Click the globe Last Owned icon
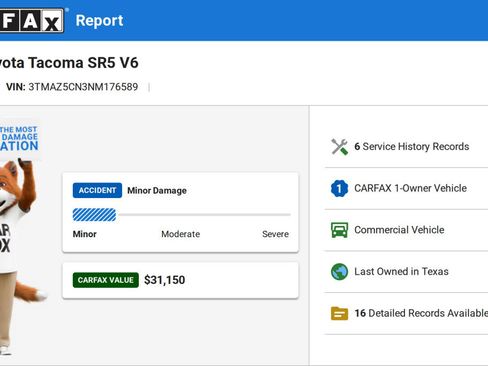488x366 pixels. point(339,272)
